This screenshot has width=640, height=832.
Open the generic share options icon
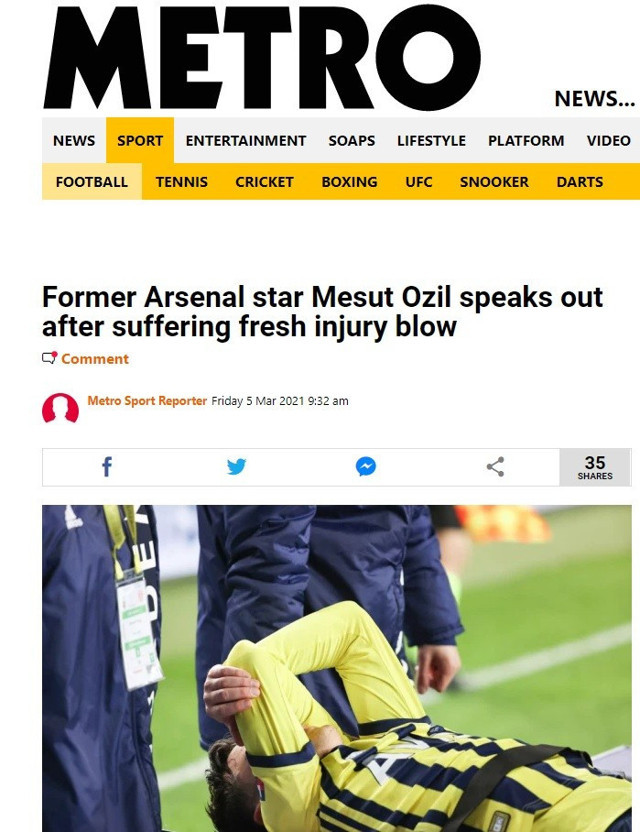[x=494, y=466]
